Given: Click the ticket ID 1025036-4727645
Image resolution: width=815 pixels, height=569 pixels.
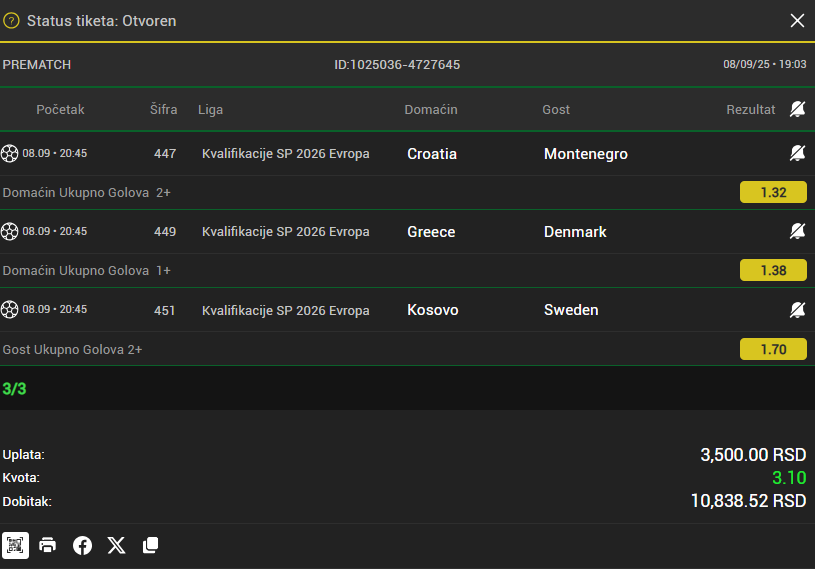Looking at the screenshot, I should click(x=397, y=64).
